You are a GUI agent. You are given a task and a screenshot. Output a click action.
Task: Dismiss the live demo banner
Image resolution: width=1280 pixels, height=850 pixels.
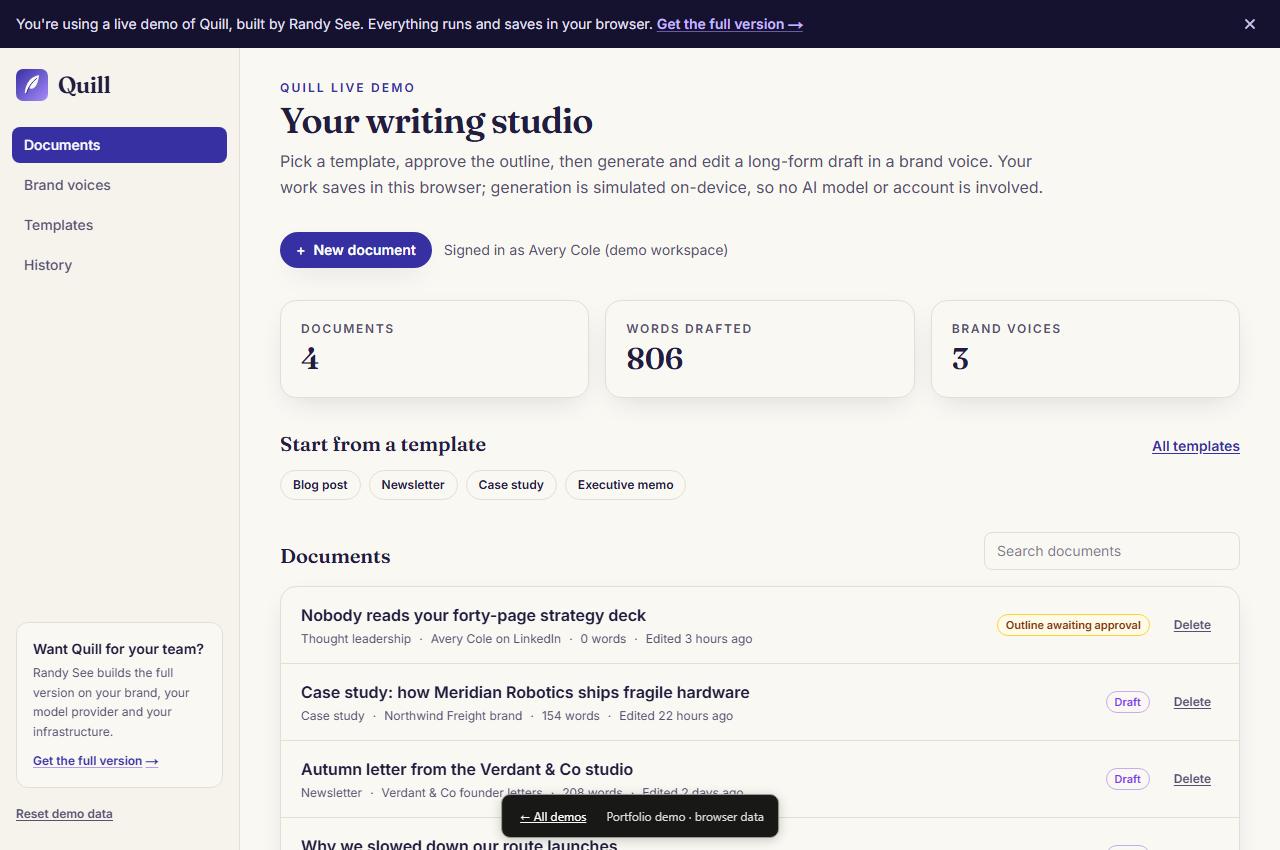(x=1250, y=24)
